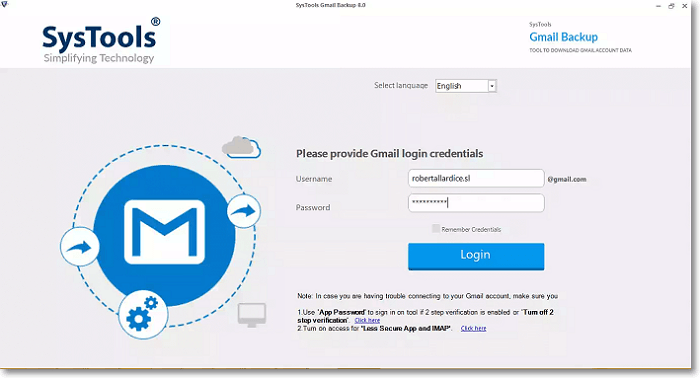The height and width of the screenshot is (378, 700).
Task: Click the large Gmail envelope icon
Action: 164,233
